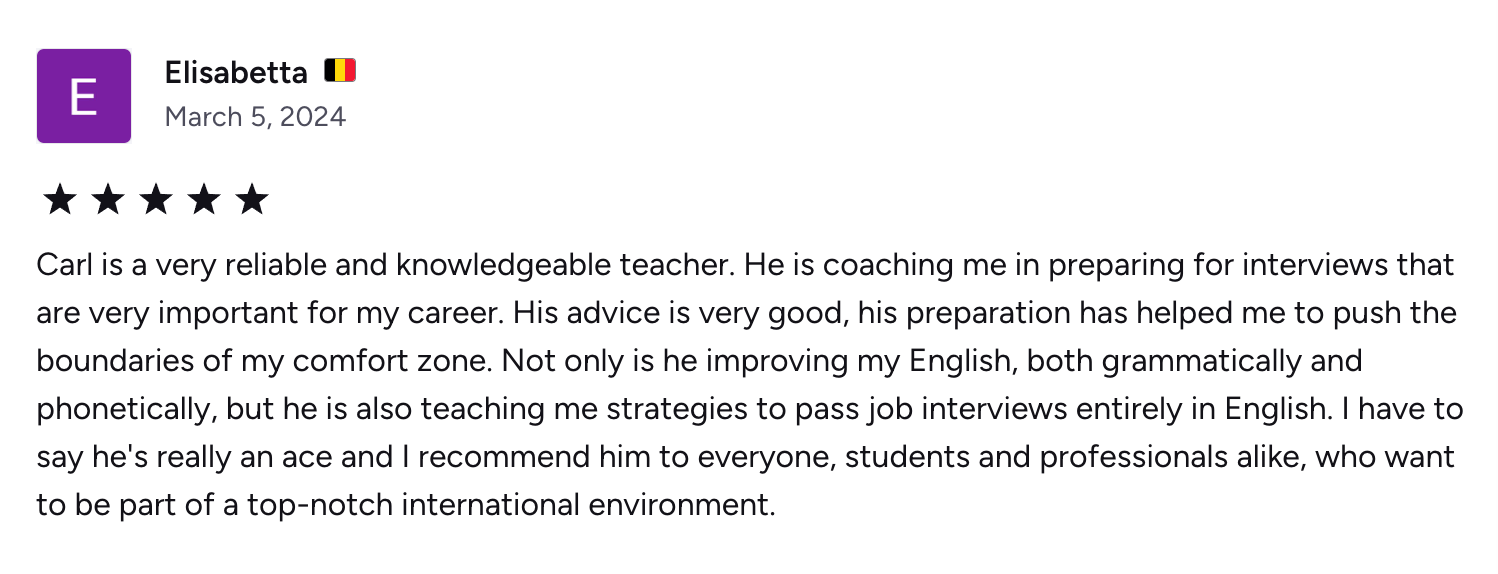The width and height of the screenshot is (1498, 574).
Task: Click the phrase "international environment"
Action: [x=588, y=505]
